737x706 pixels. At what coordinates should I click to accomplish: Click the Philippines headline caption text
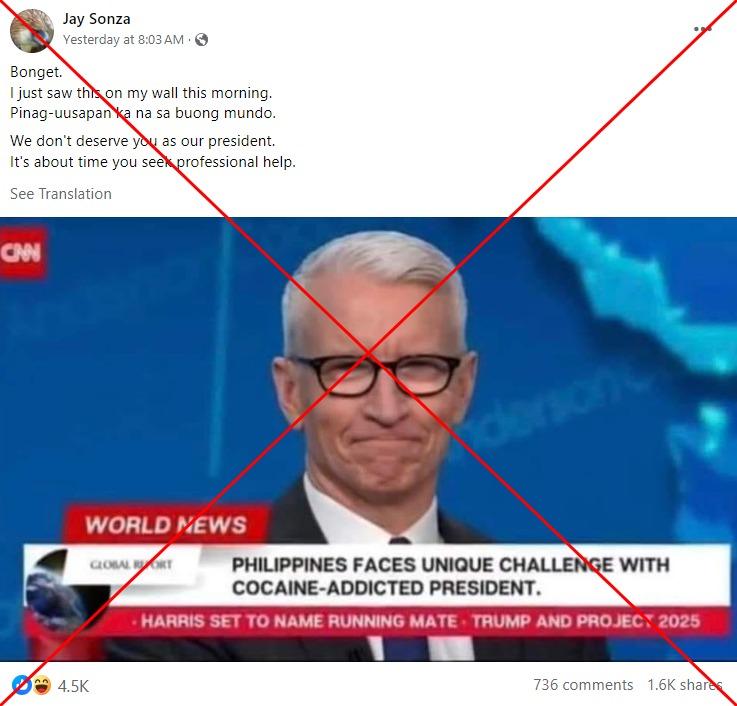[450, 576]
